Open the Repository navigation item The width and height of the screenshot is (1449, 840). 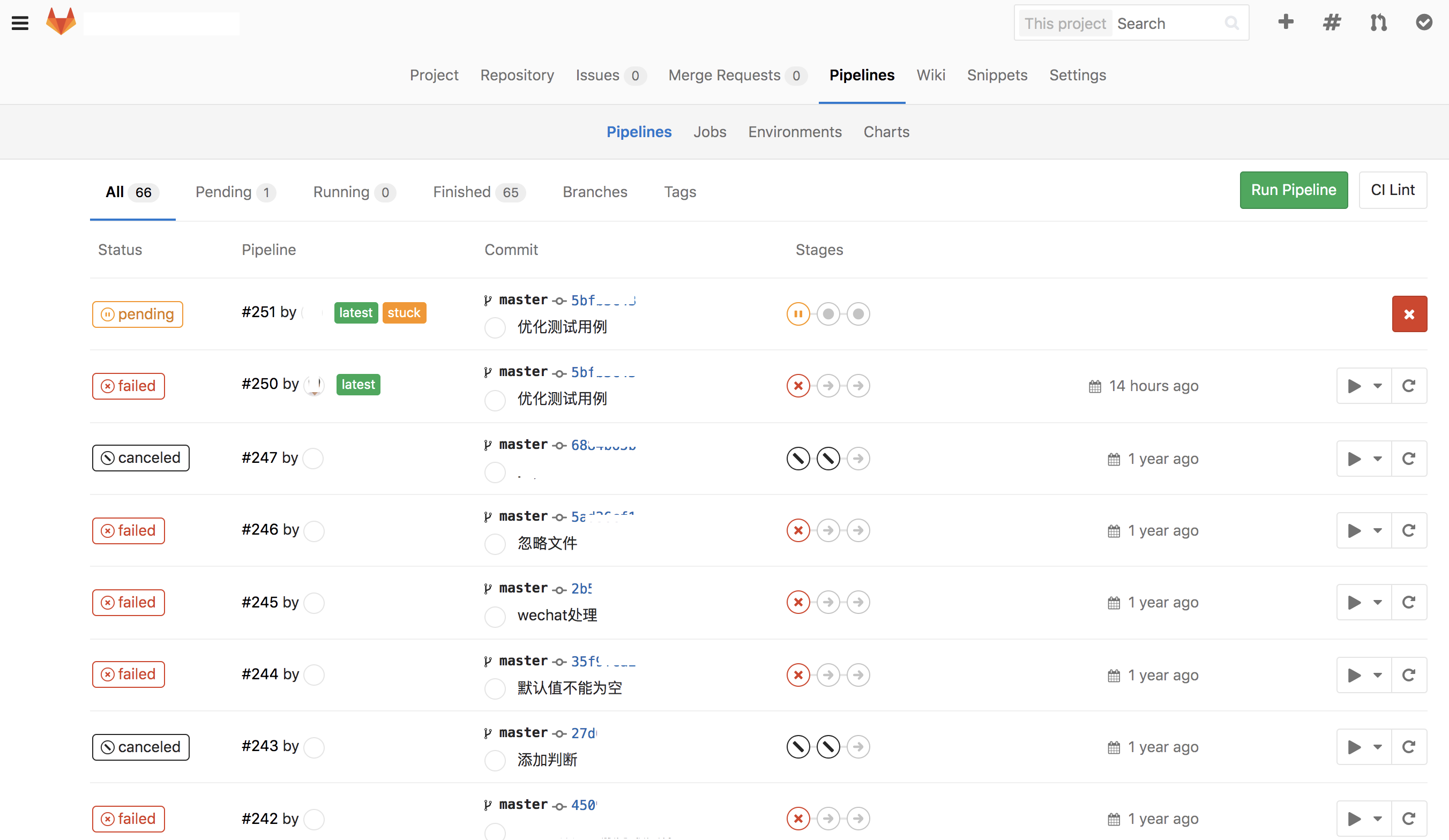(517, 76)
